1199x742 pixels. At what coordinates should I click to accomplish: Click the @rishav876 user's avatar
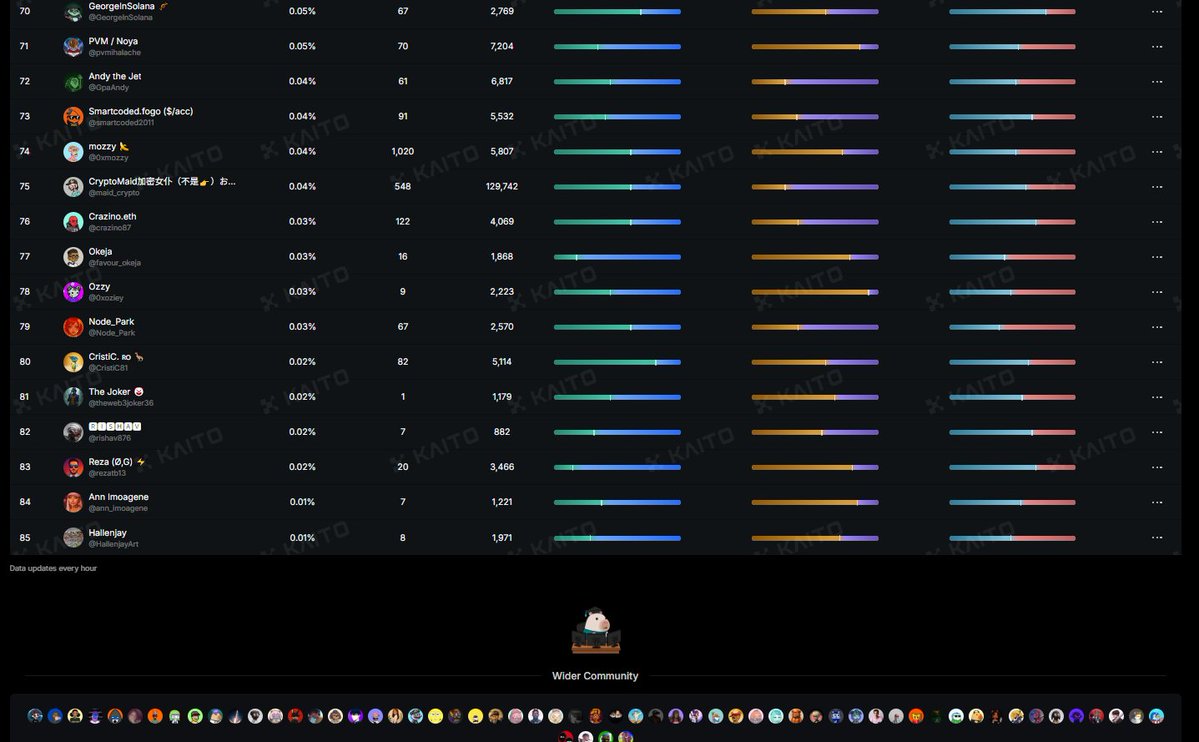point(73,432)
